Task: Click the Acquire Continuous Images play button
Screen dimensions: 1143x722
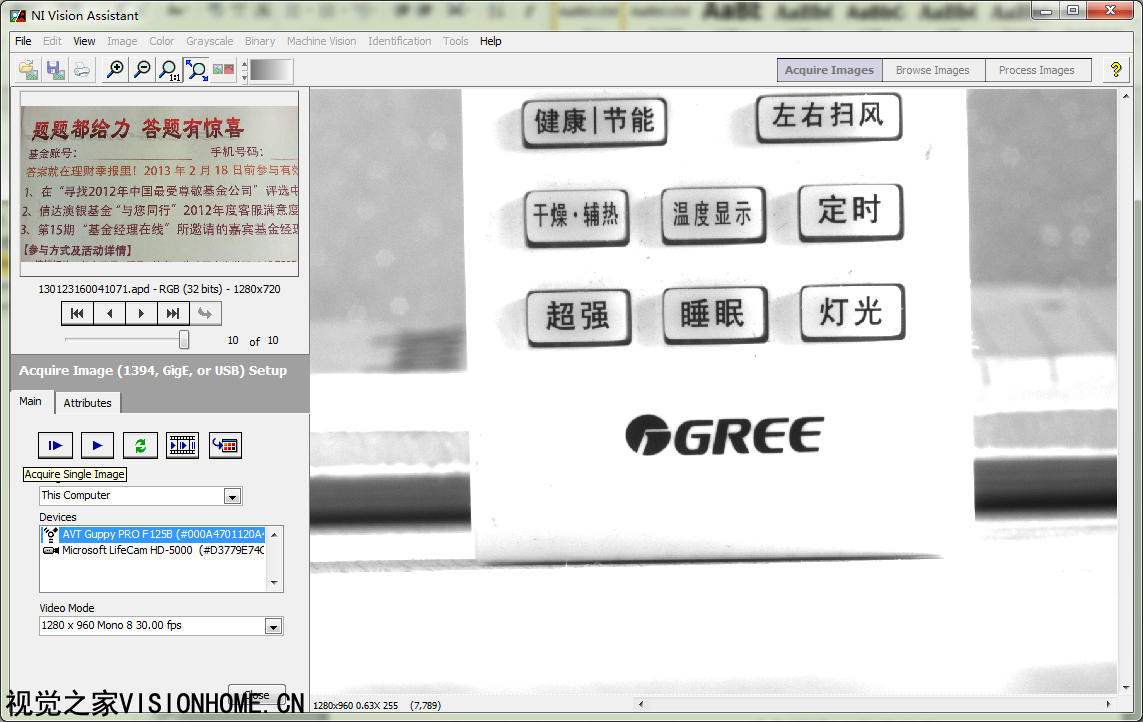Action: point(98,445)
